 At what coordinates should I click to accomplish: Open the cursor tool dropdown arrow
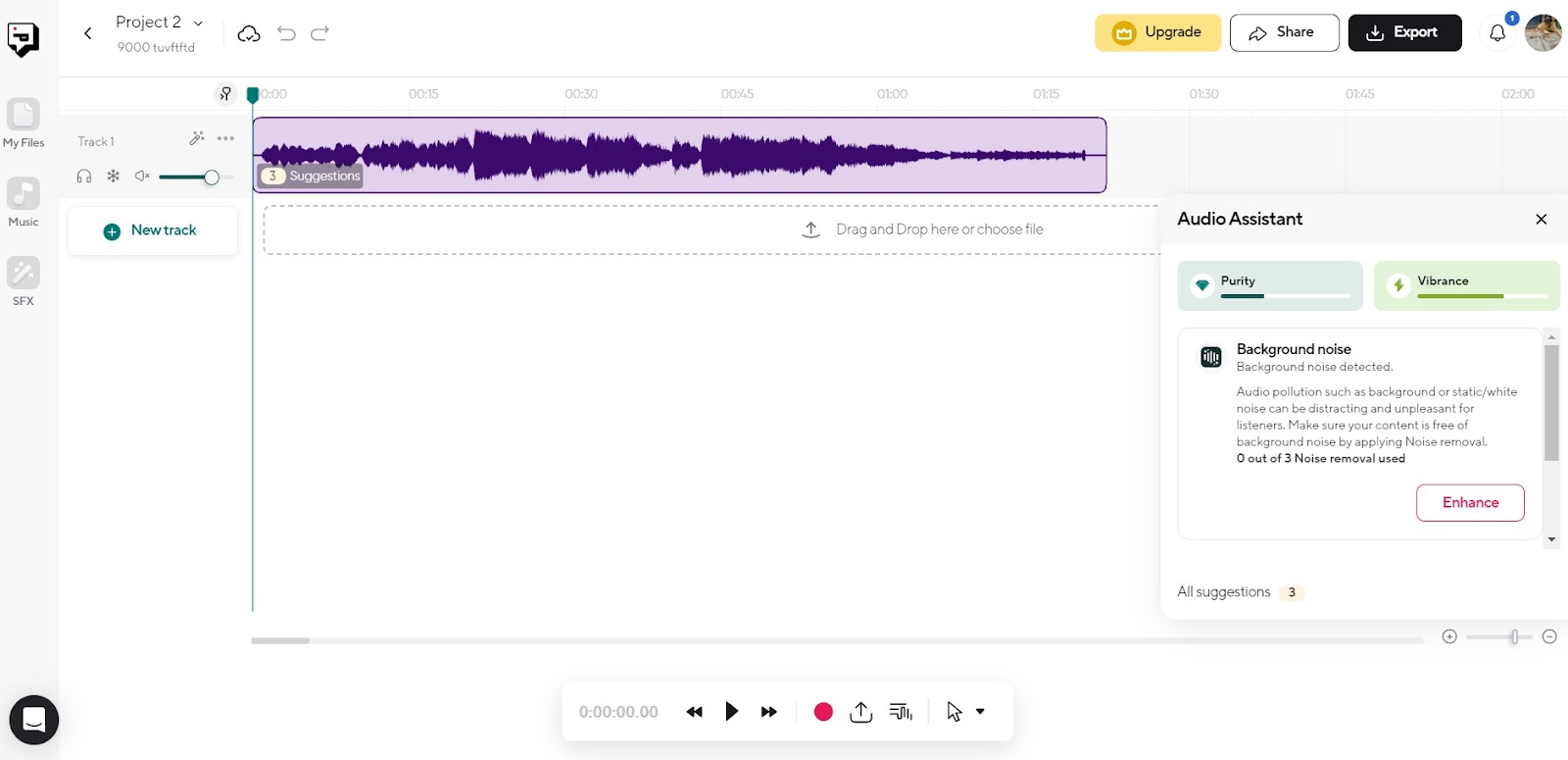click(980, 712)
